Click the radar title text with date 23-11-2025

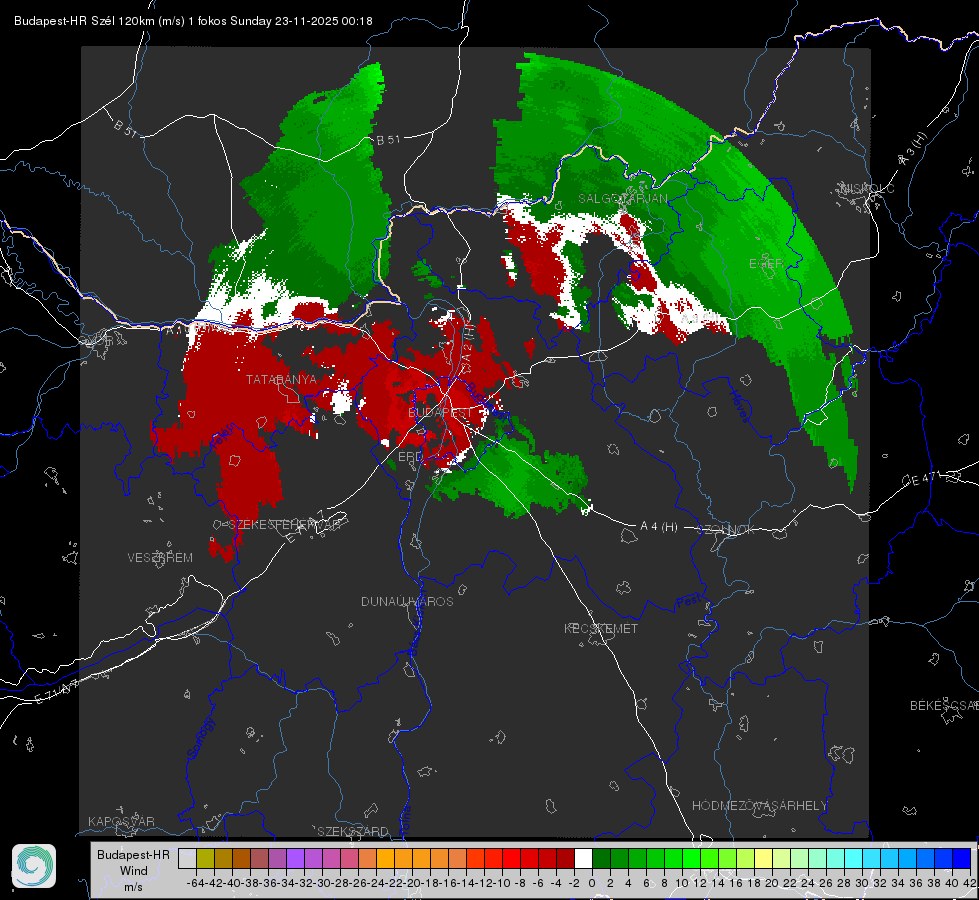(193, 21)
